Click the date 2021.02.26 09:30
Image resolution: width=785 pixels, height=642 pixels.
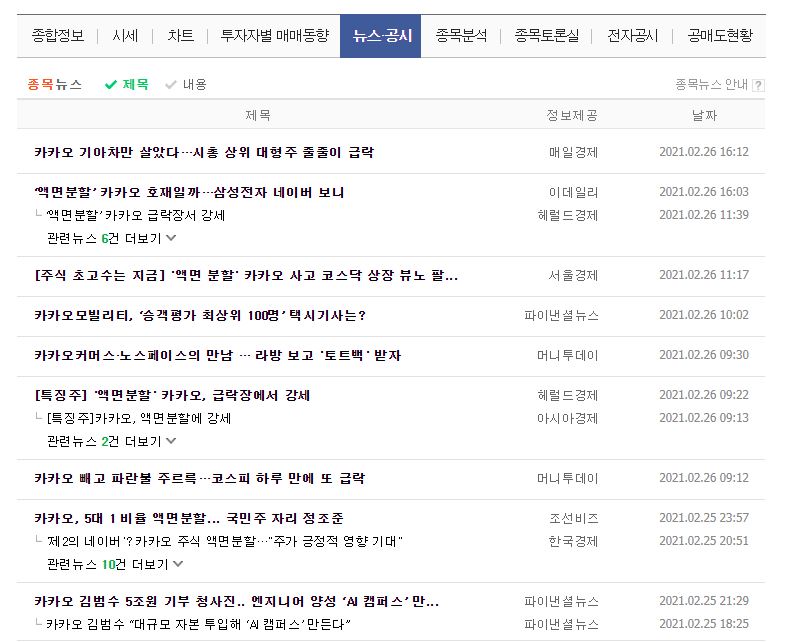click(x=704, y=355)
